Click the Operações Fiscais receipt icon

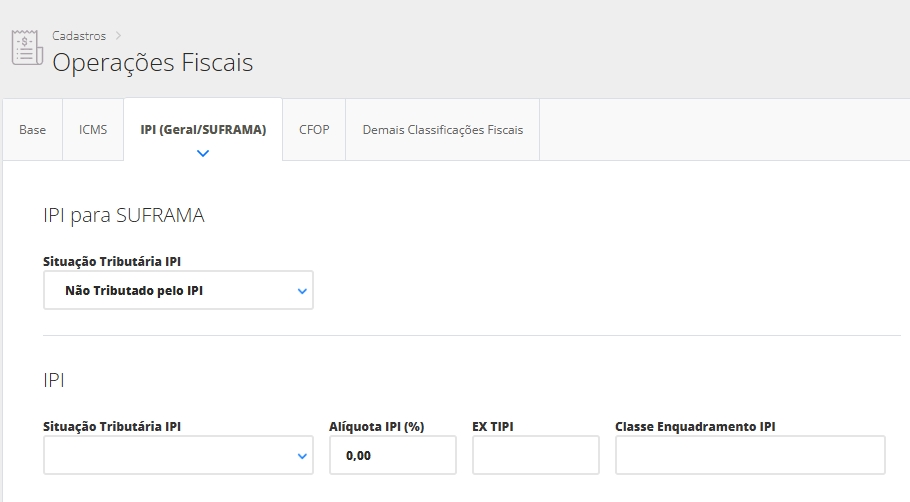27,48
